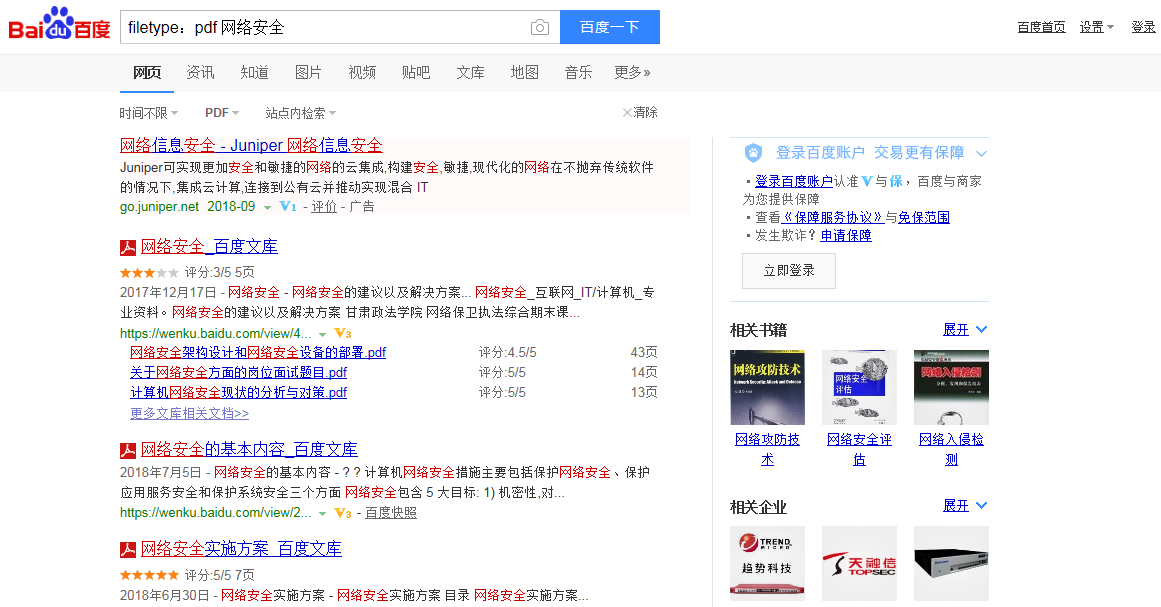Open 计算机网络安全现状的分析与对策.pdf
Viewport: 1161px width, 607px height.
tap(238, 392)
